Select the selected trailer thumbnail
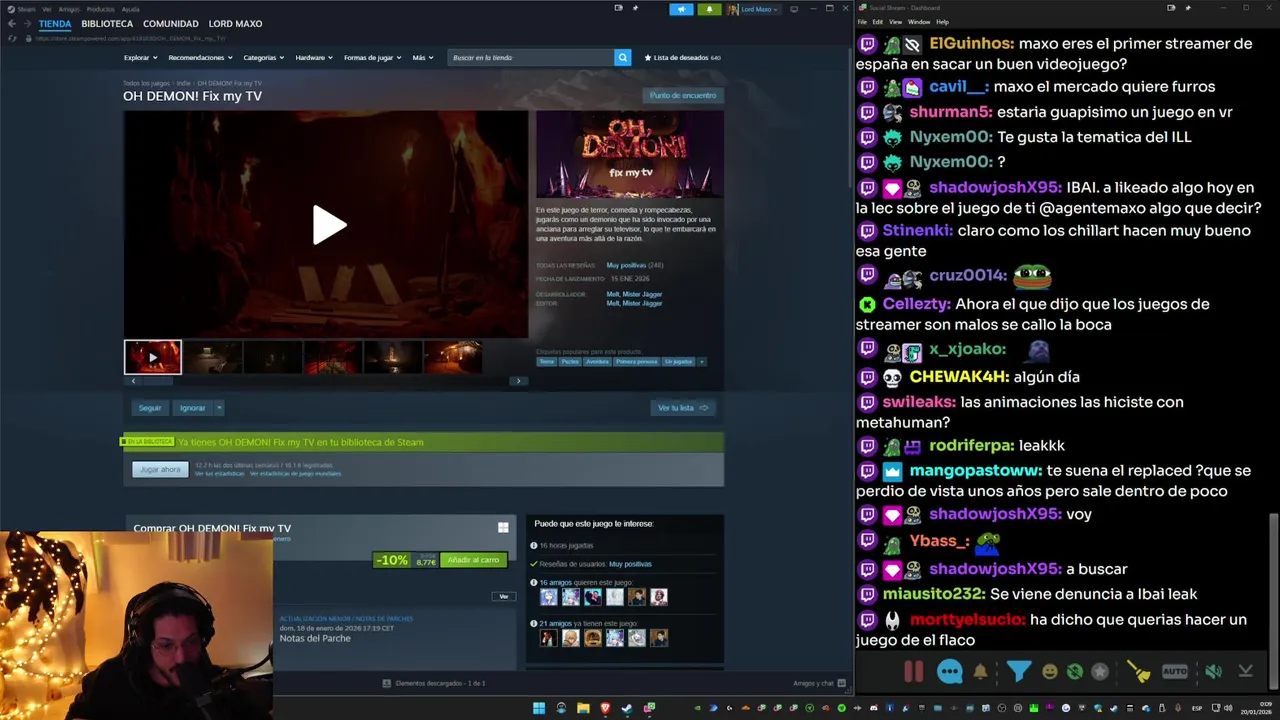1280x720 pixels. click(152, 357)
